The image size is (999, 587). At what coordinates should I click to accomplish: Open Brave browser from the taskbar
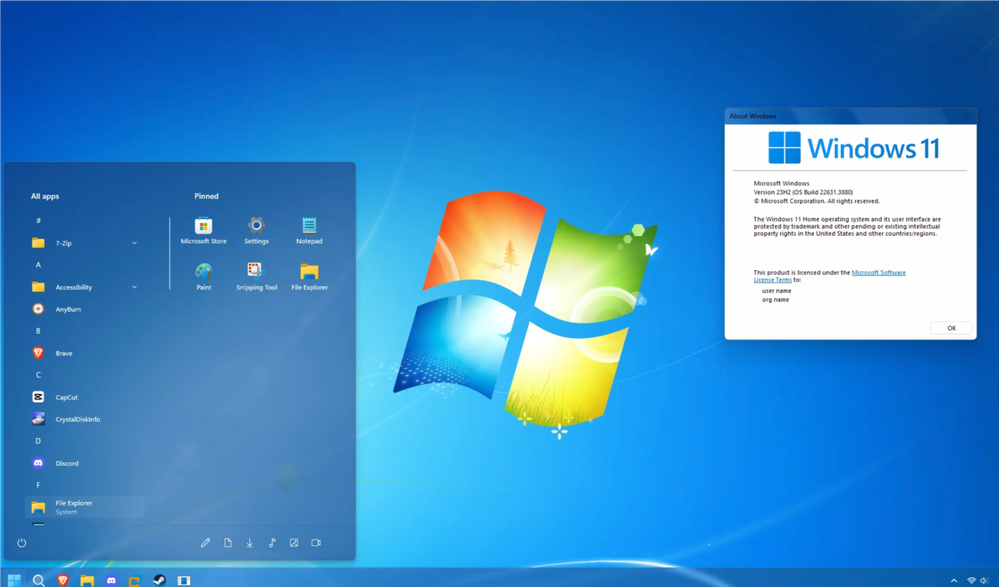click(x=62, y=580)
